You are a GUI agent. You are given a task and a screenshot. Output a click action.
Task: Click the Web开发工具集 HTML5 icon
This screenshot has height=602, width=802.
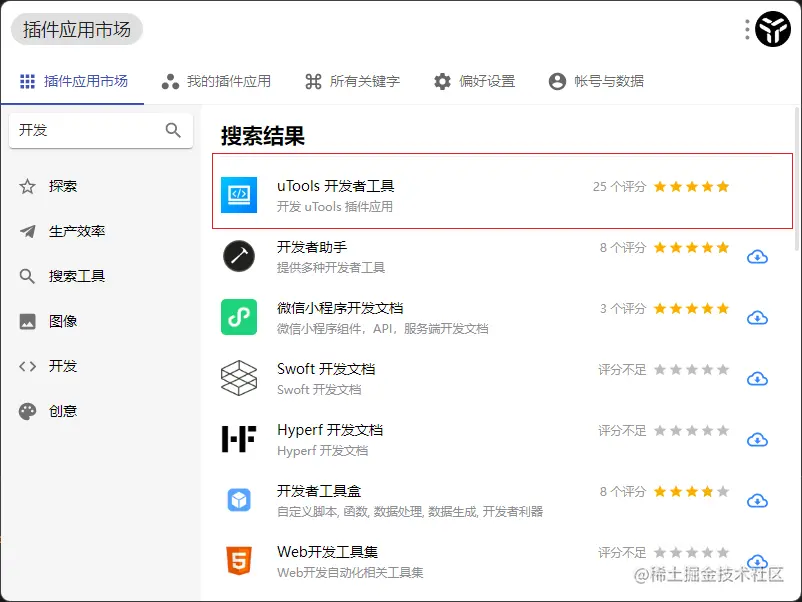pos(239,561)
